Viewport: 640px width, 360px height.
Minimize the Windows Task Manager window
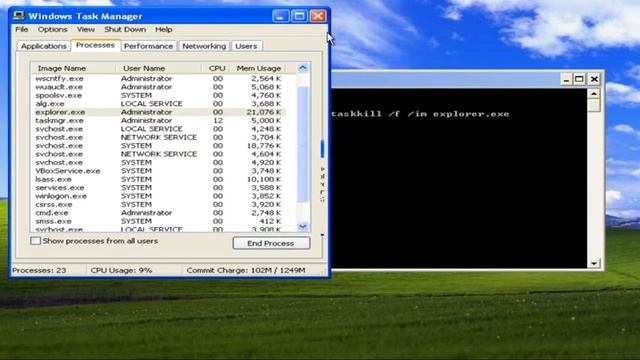point(280,16)
